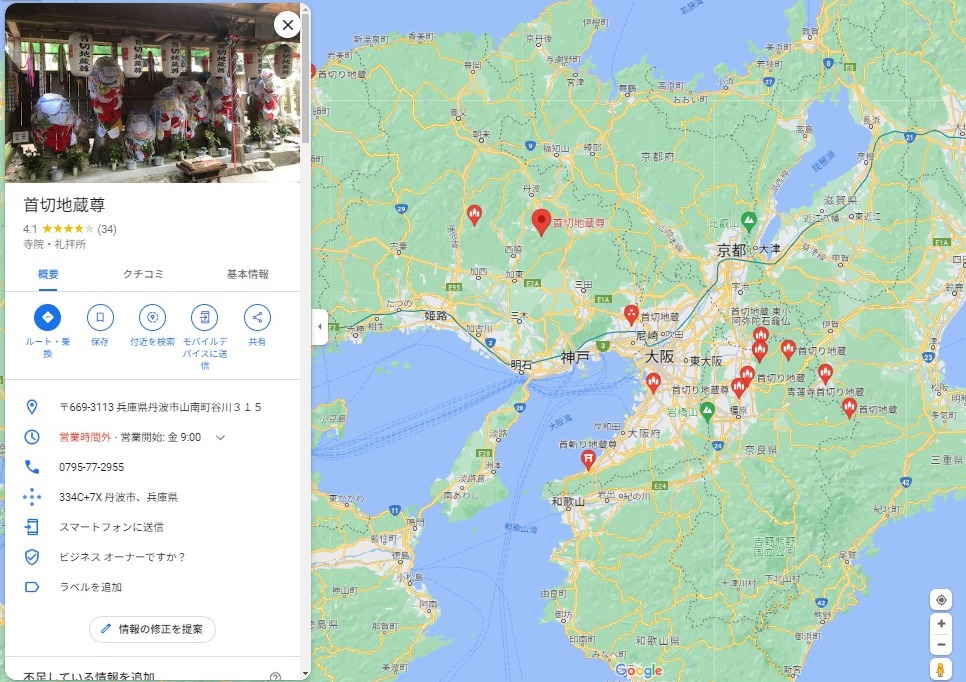The image size is (966, 682).
Task: Select the clock hours icon
Action: click(32, 437)
